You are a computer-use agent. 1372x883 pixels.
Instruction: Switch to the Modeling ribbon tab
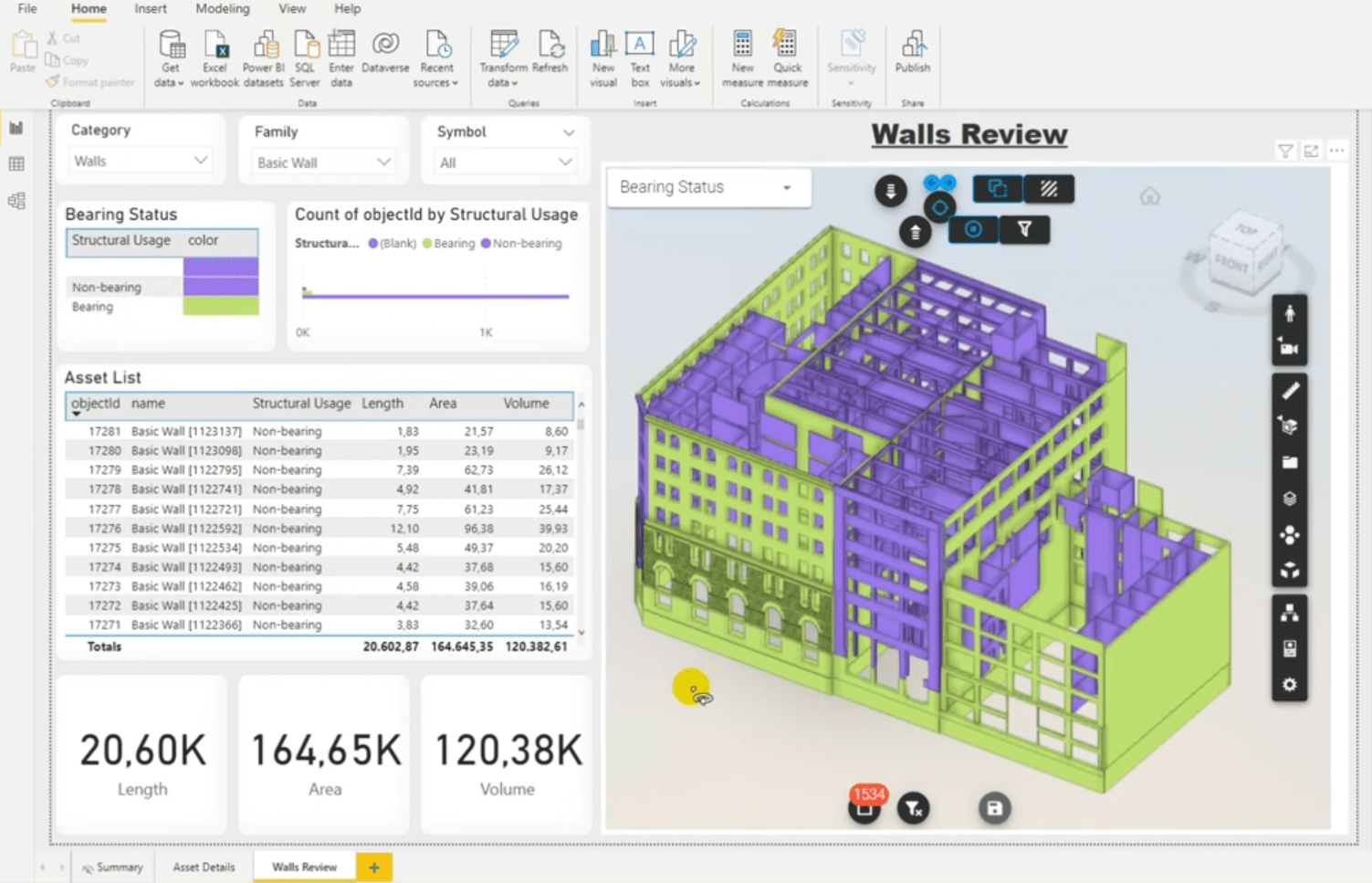pos(222,9)
